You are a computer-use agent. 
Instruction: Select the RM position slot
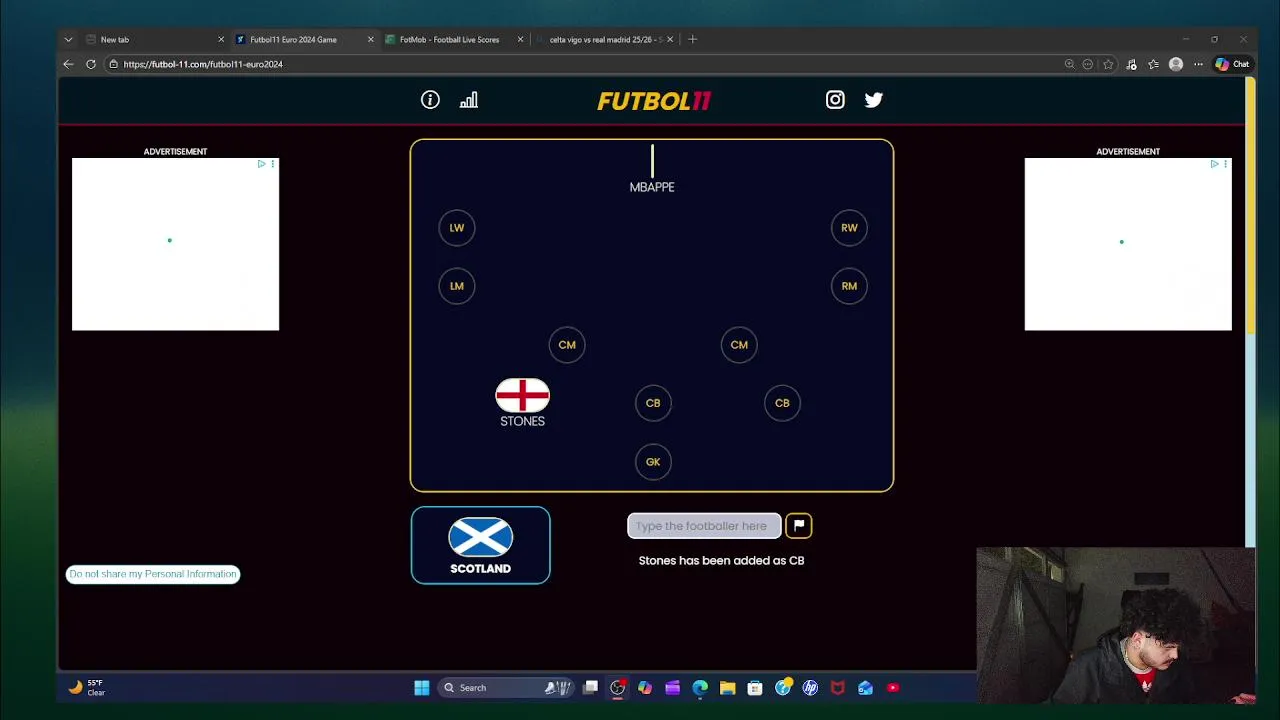click(849, 286)
